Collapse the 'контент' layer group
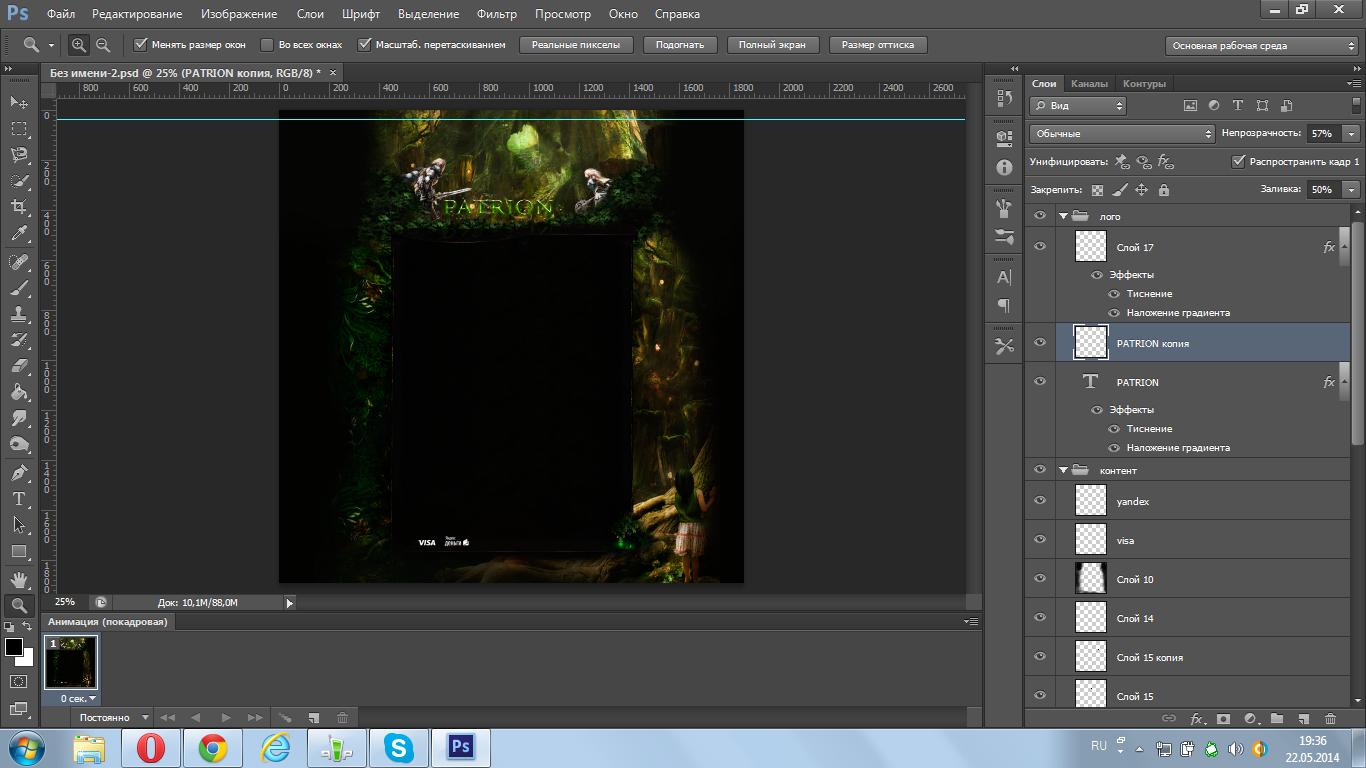Image resolution: width=1366 pixels, height=768 pixels. 1063,470
